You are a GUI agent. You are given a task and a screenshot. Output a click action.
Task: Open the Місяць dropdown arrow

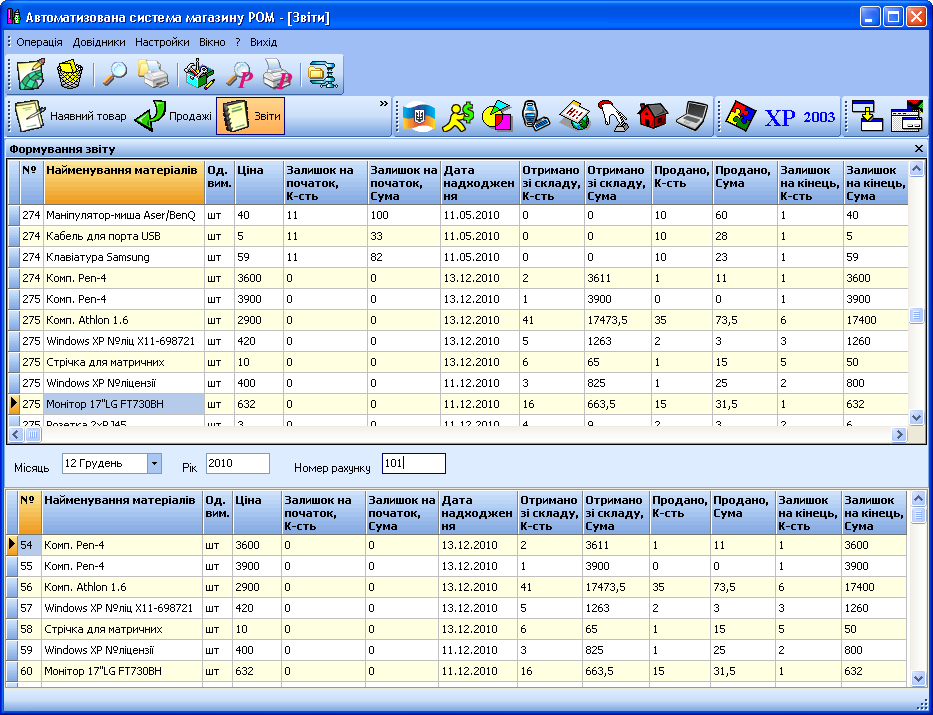pos(154,463)
